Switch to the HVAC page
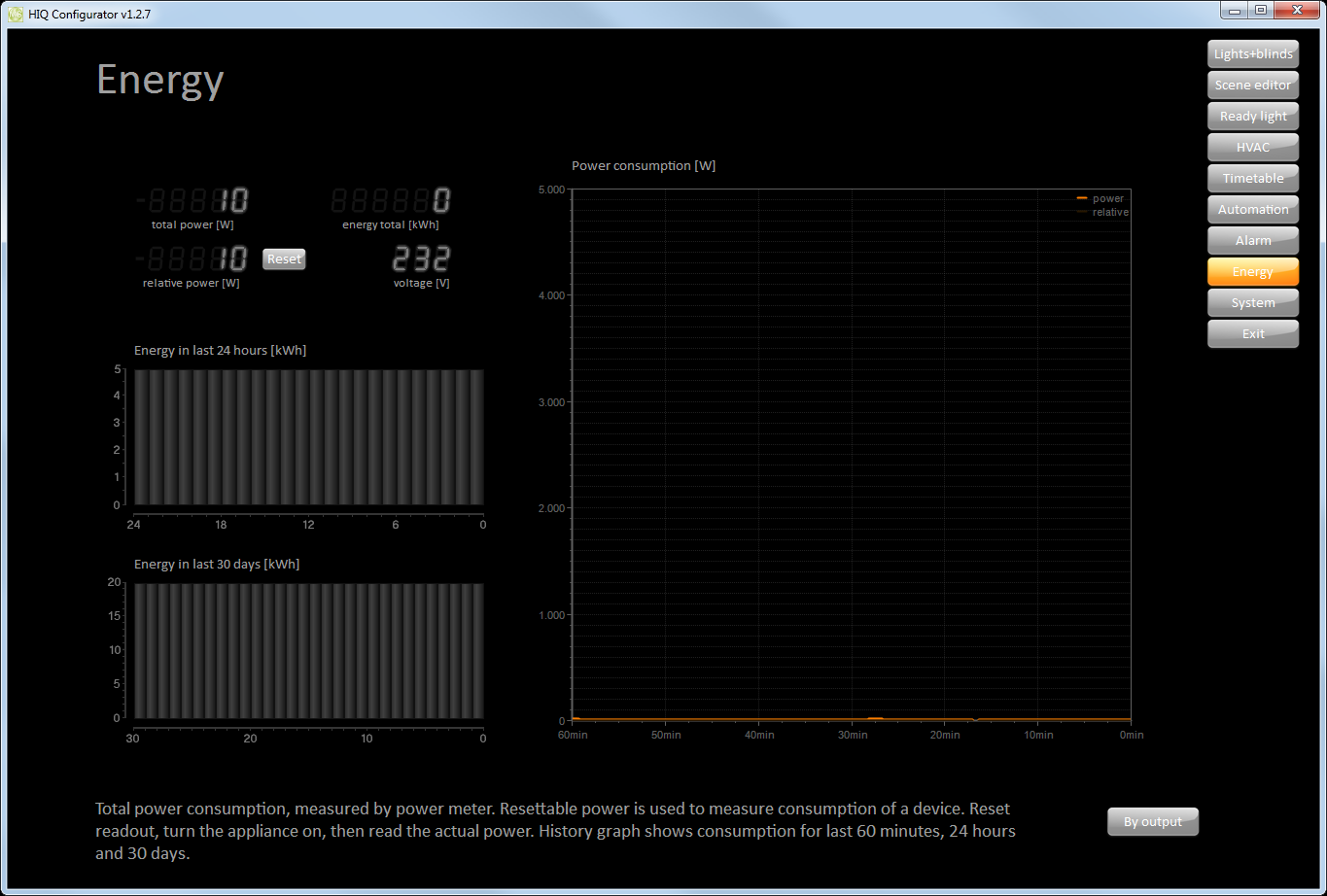The width and height of the screenshot is (1327, 896). pos(1252,148)
